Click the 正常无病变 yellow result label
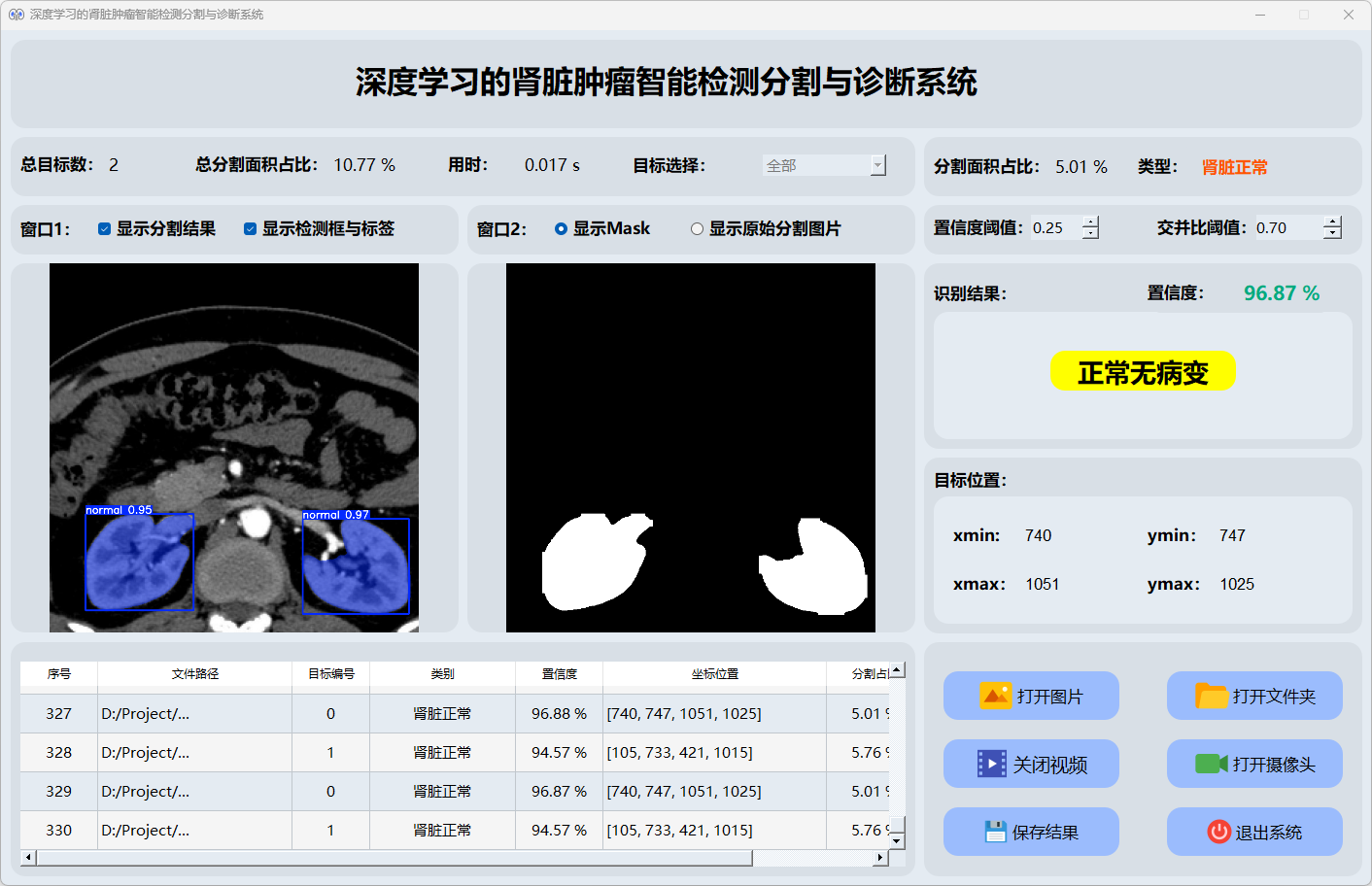 (x=1143, y=372)
